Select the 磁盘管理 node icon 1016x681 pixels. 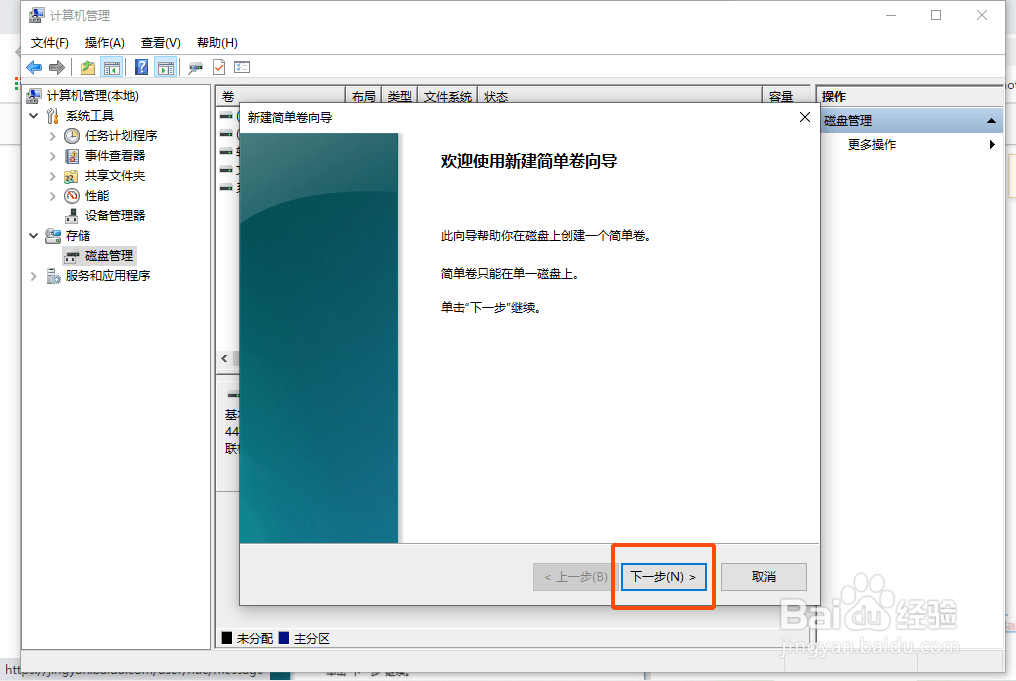[74, 255]
